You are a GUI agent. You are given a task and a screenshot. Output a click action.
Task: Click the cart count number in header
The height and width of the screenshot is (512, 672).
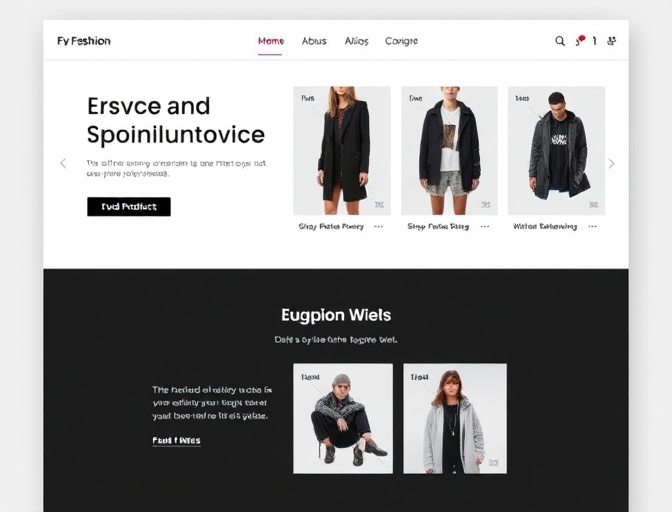point(594,41)
